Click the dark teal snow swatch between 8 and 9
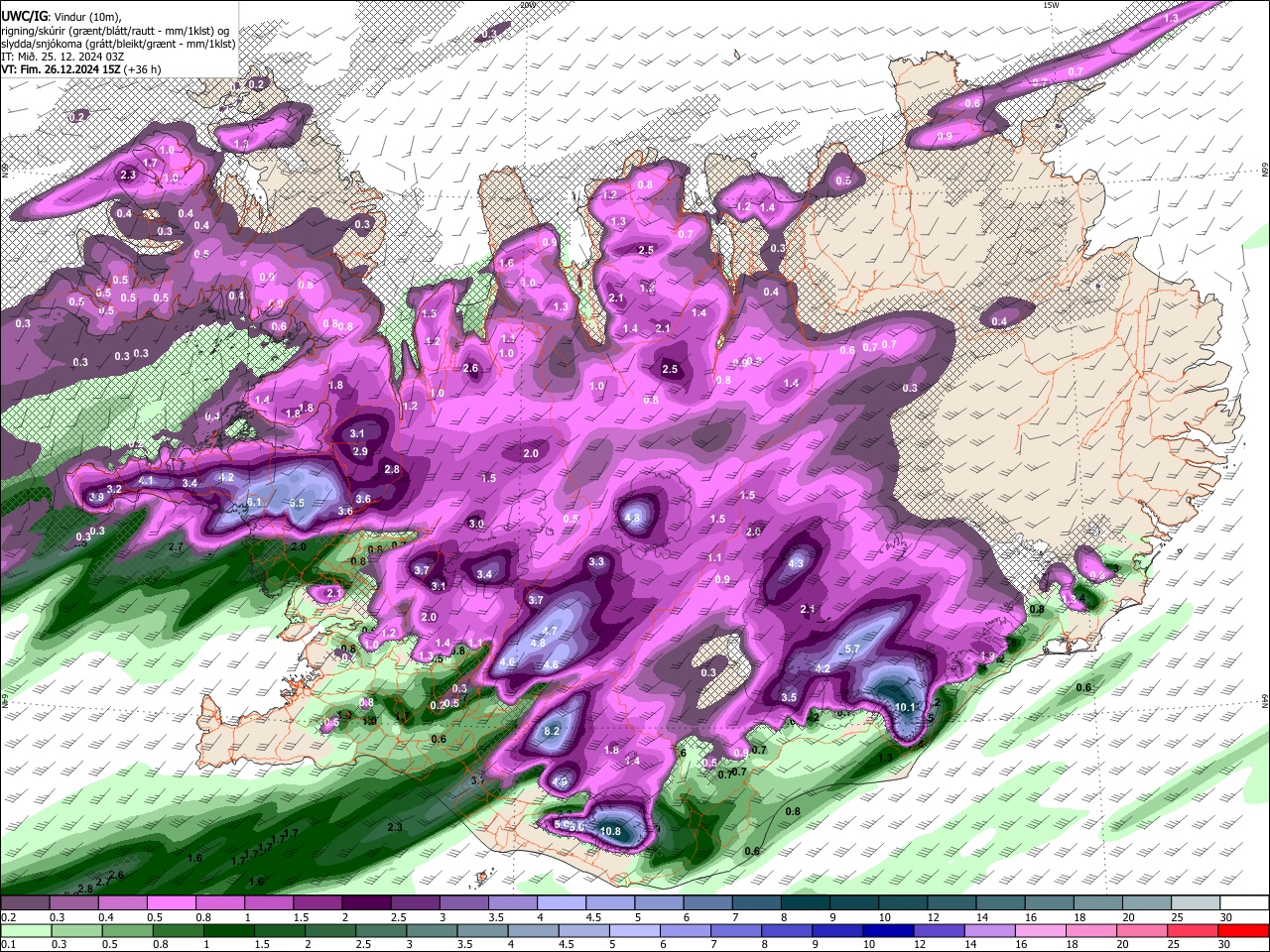1270x952 pixels. click(x=805, y=902)
